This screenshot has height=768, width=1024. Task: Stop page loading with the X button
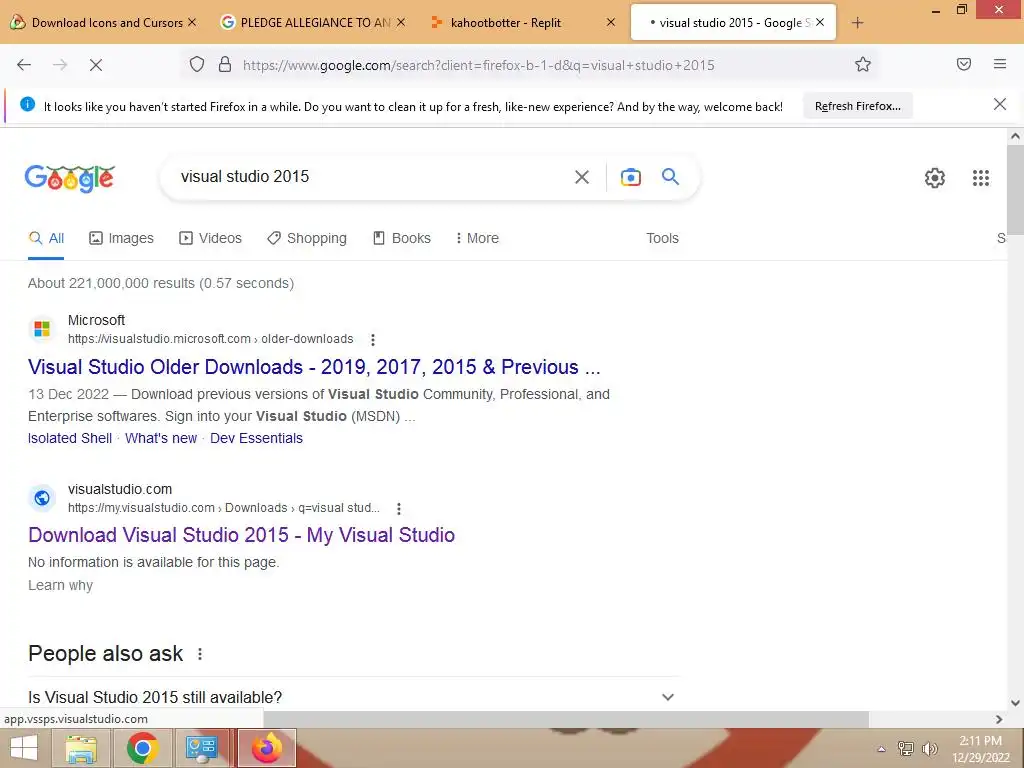(x=96, y=65)
